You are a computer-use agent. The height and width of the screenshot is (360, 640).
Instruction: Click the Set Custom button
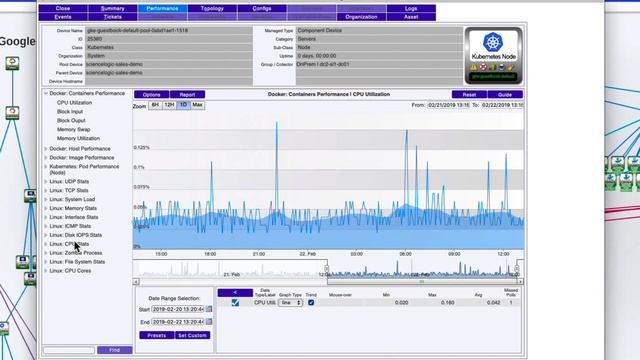click(x=193, y=335)
